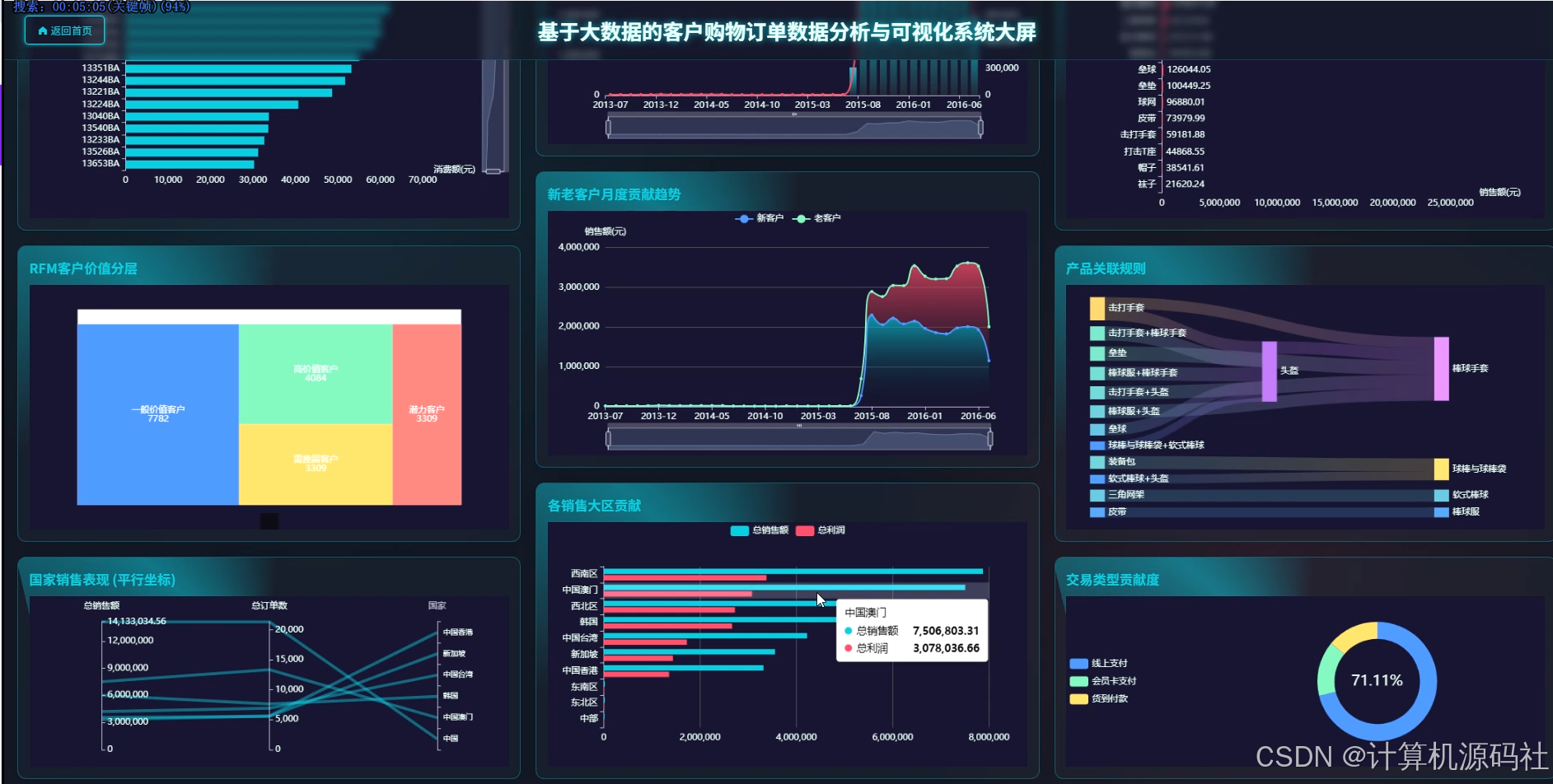1553x784 pixels.
Task: Click the 球网 product label
Action: (1147, 102)
